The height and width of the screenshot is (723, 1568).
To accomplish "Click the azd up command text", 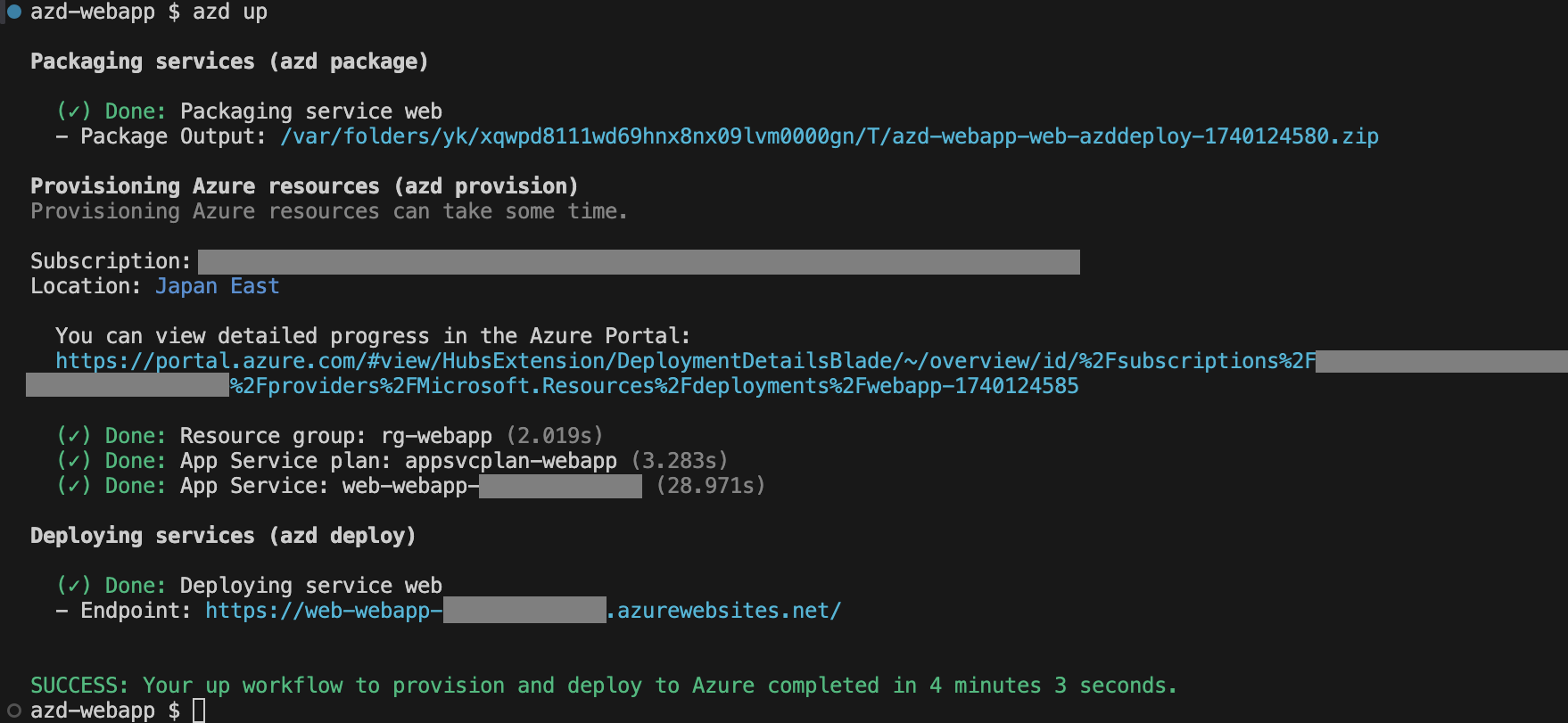I will coord(230,12).
